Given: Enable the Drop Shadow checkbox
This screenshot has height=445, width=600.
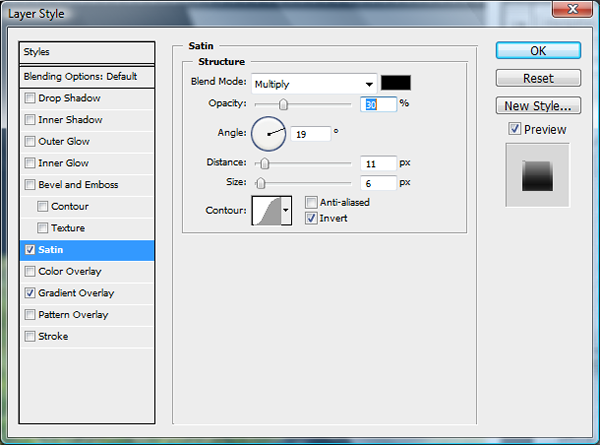Looking at the screenshot, I should [31, 98].
